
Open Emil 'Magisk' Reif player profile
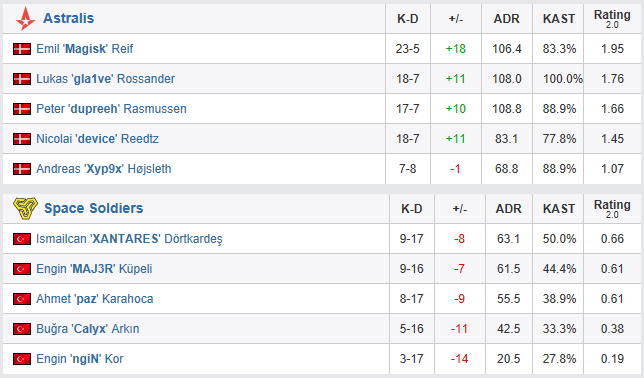point(85,49)
